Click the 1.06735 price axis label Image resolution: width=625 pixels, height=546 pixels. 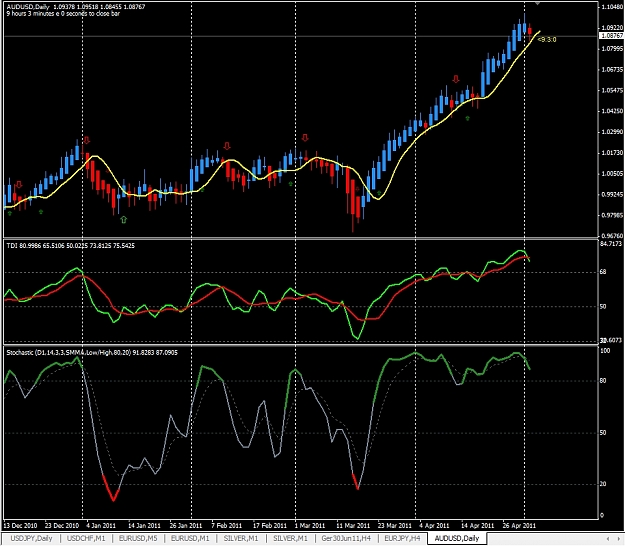coord(611,69)
